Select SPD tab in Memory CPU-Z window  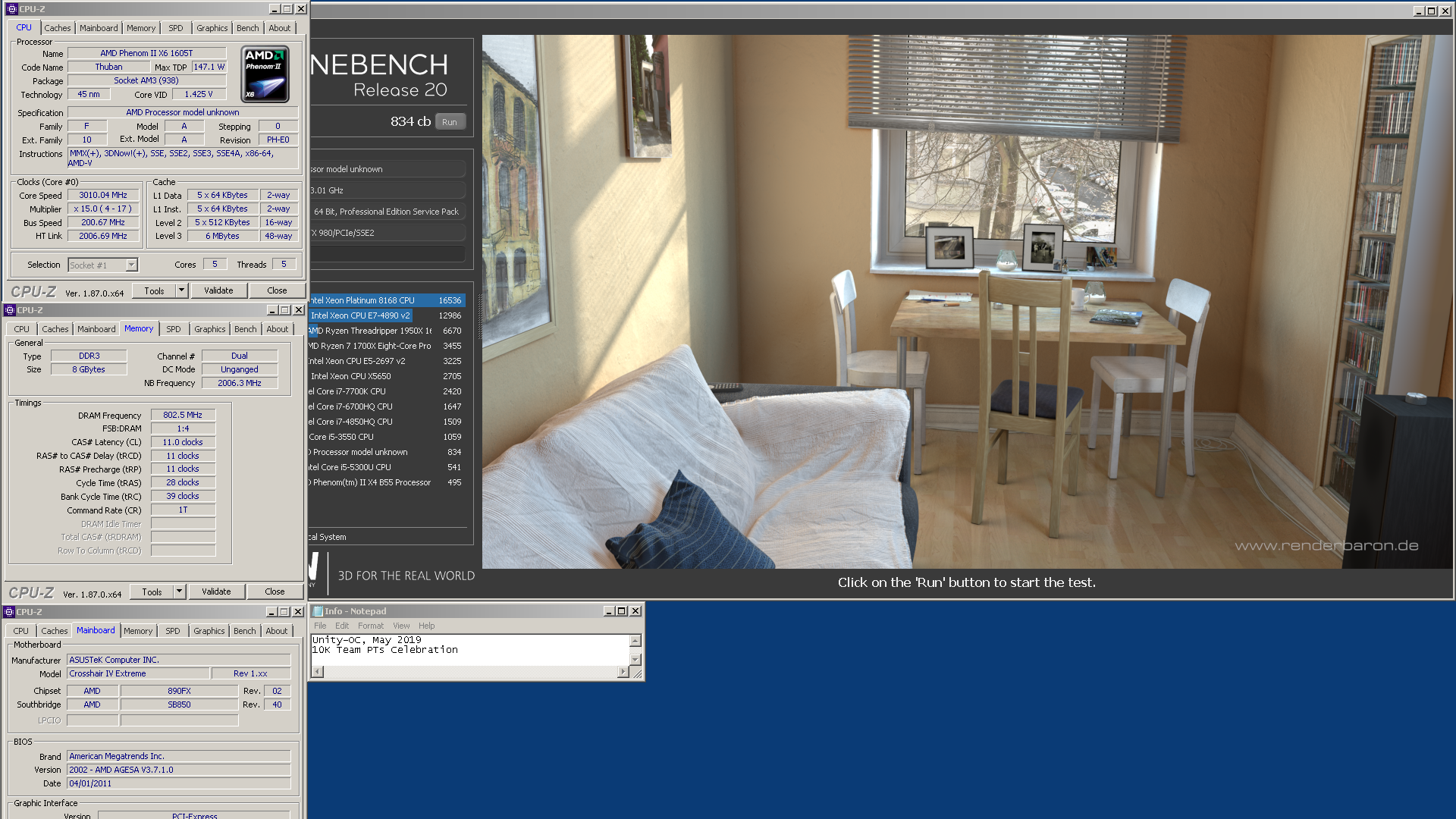(174, 329)
